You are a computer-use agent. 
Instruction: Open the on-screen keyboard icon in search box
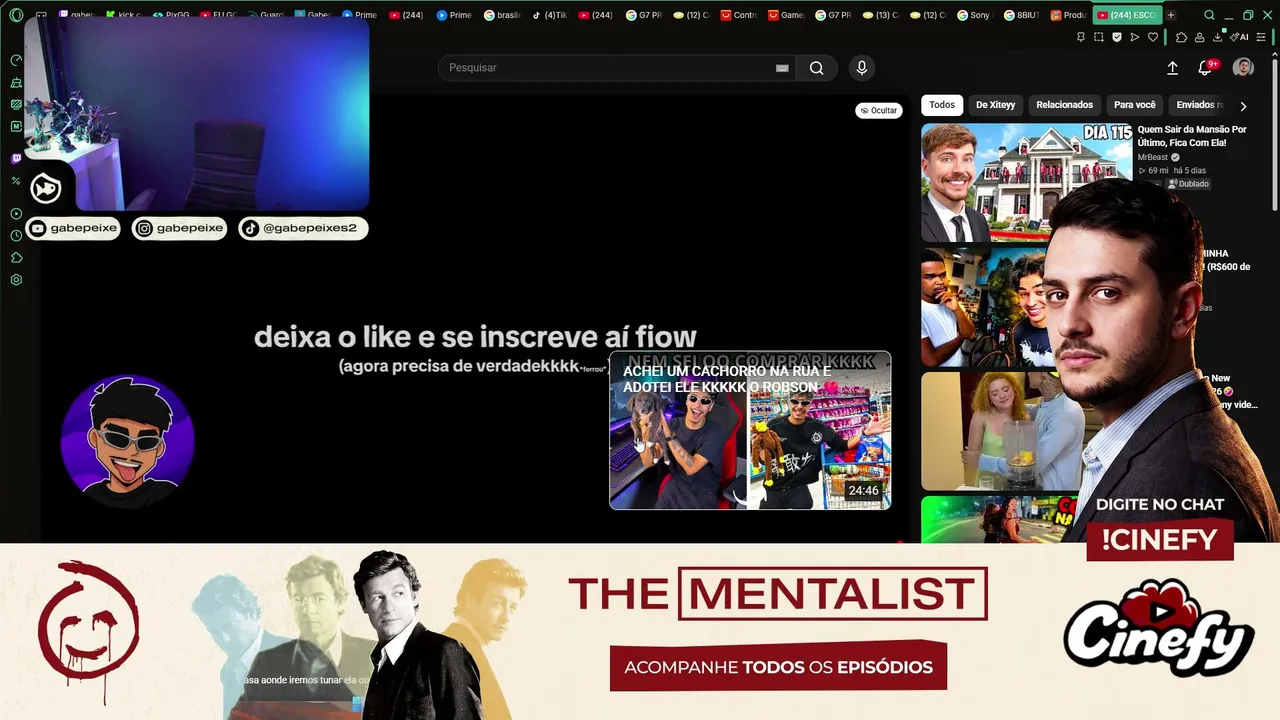tap(782, 68)
